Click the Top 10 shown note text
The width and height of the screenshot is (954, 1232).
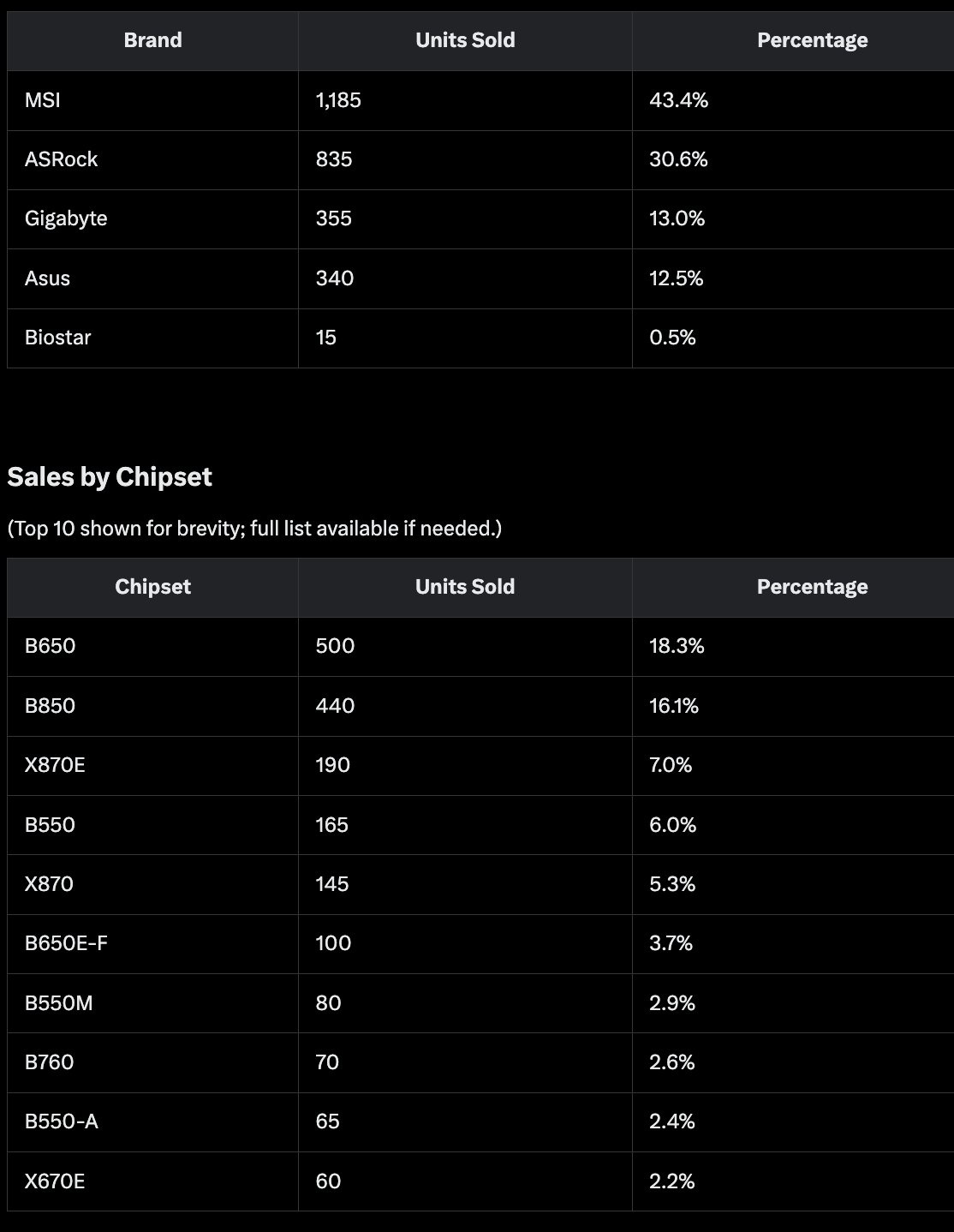(254, 529)
